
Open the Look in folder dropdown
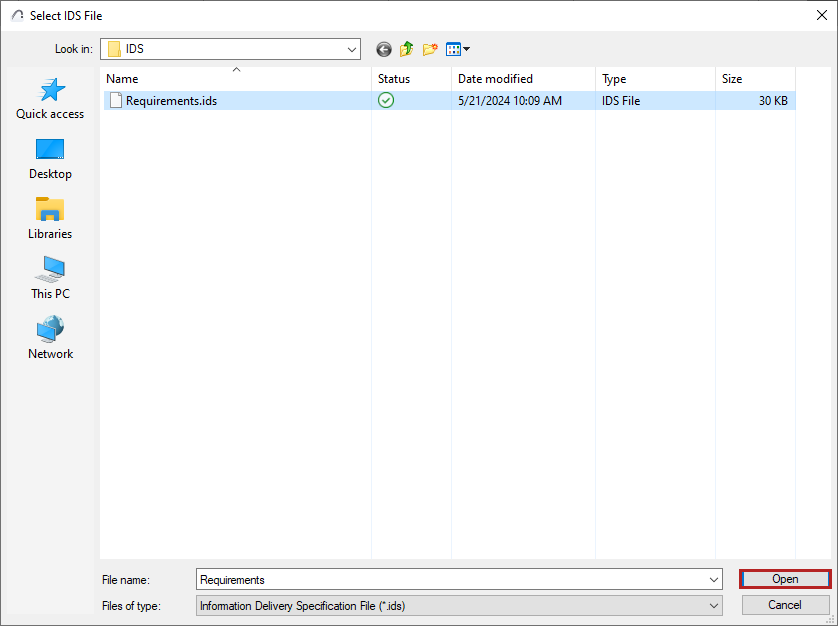pyautogui.click(x=351, y=48)
